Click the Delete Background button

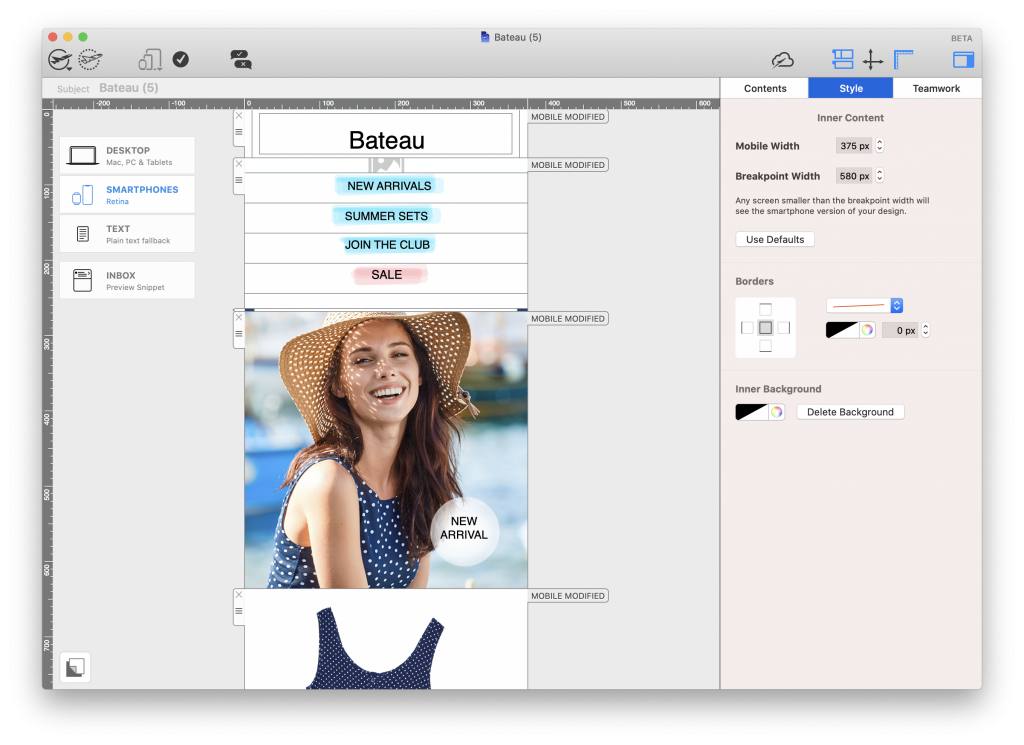pyautogui.click(x=850, y=412)
